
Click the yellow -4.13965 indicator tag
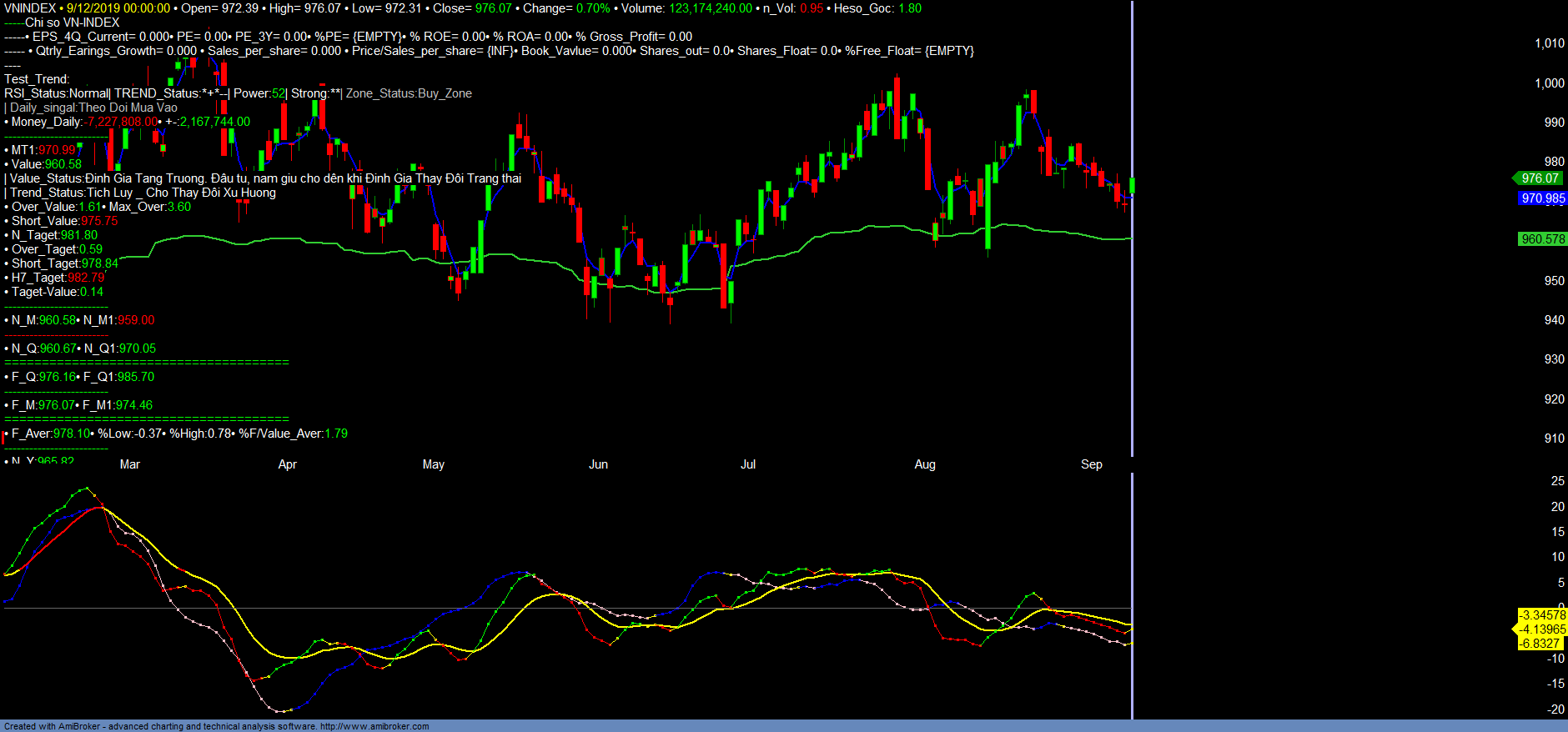point(1541,629)
